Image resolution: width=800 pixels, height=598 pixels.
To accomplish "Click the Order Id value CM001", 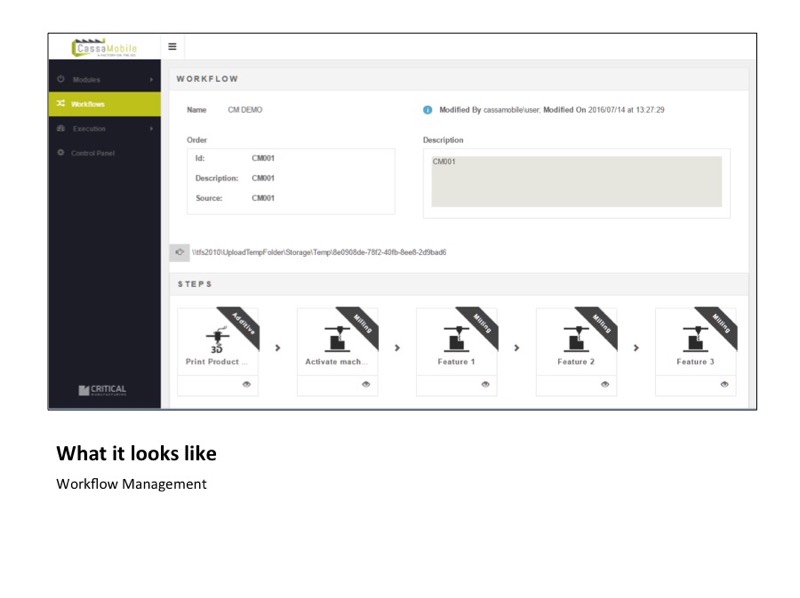I will [x=263, y=158].
